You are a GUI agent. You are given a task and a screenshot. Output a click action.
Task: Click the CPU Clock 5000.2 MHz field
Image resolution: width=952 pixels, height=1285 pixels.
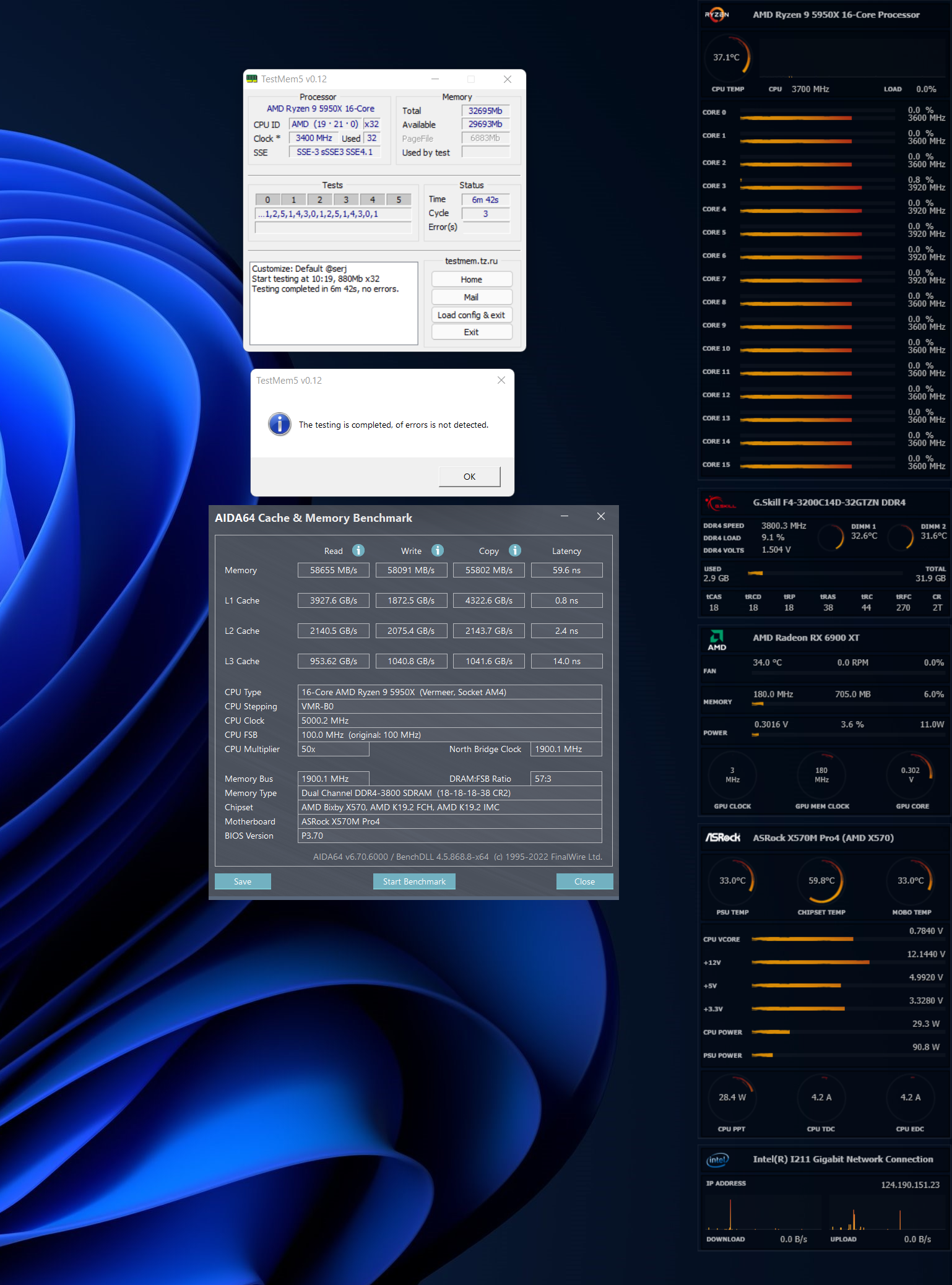pyautogui.click(x=449, y=720)
